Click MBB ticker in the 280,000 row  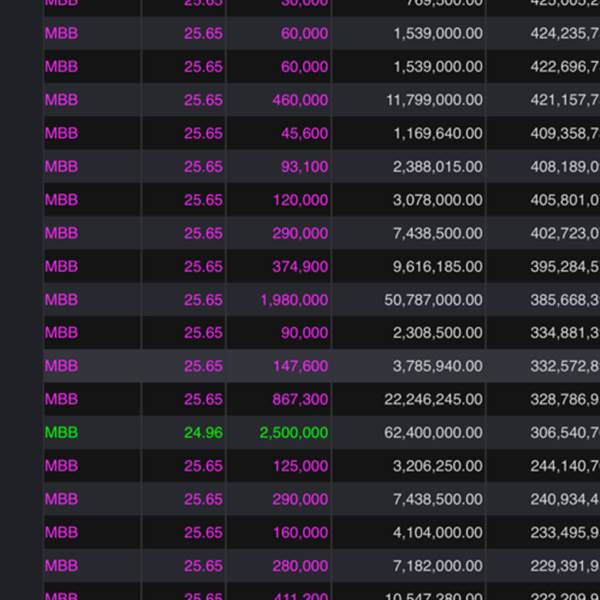(61, 566)
